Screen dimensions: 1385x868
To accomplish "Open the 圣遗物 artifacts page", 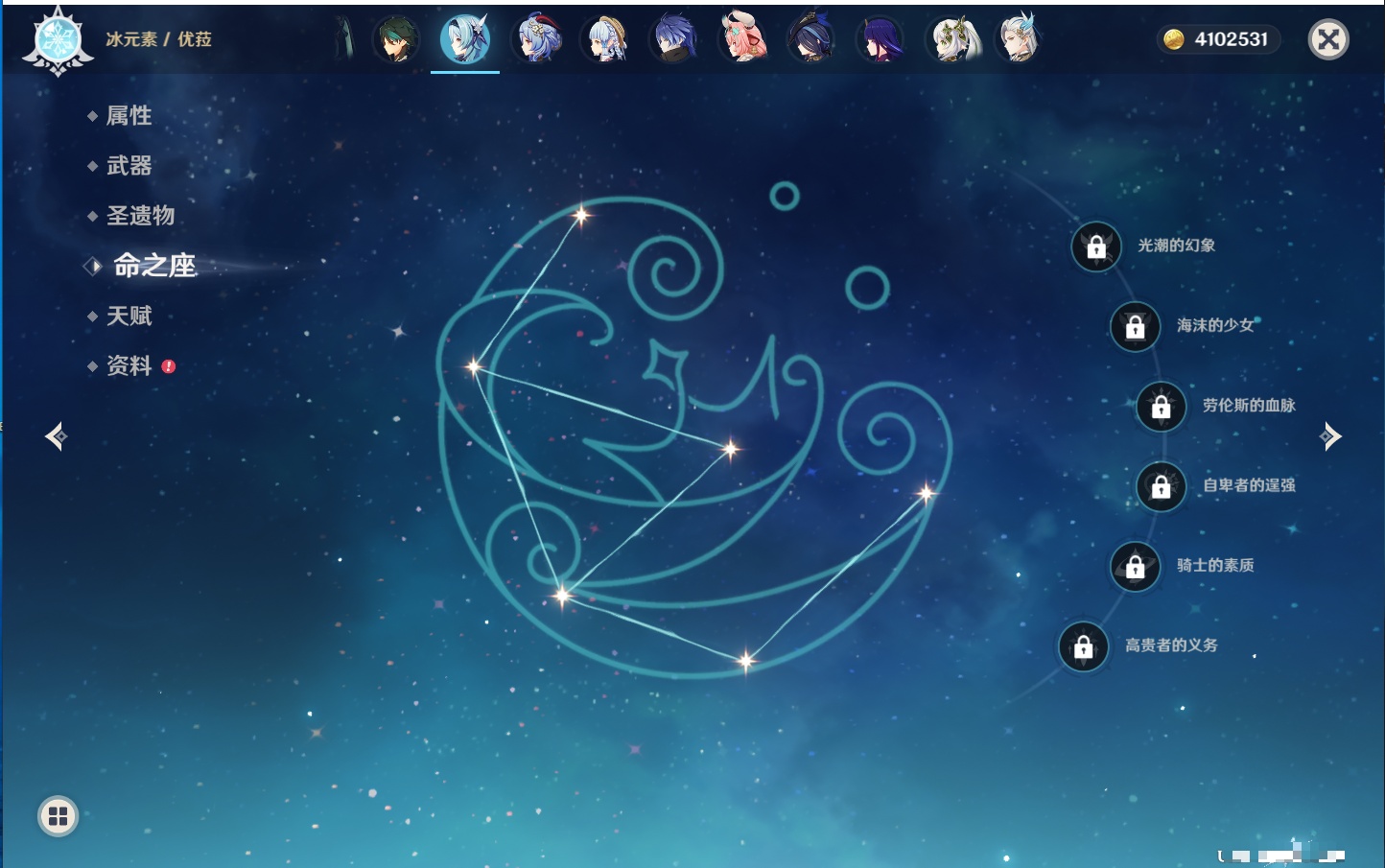I will click(x=140, y=216).
